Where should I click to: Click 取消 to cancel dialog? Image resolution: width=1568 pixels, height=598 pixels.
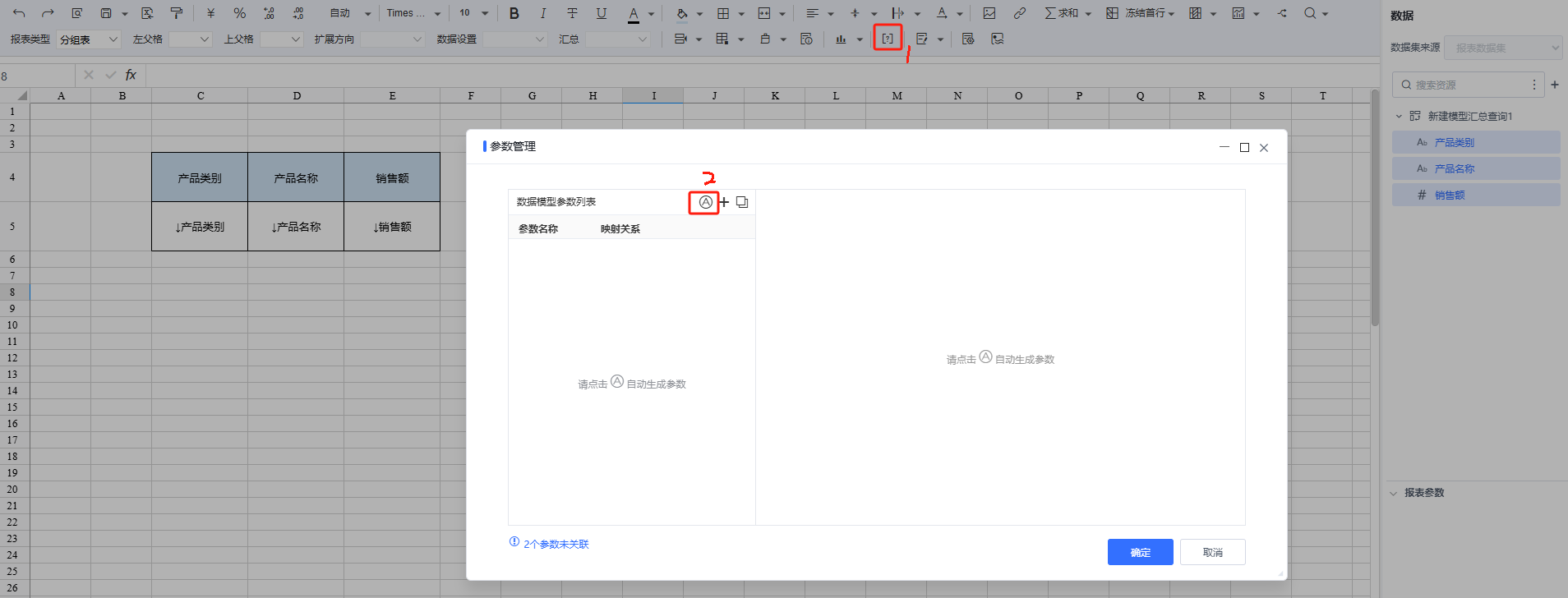1212,552
